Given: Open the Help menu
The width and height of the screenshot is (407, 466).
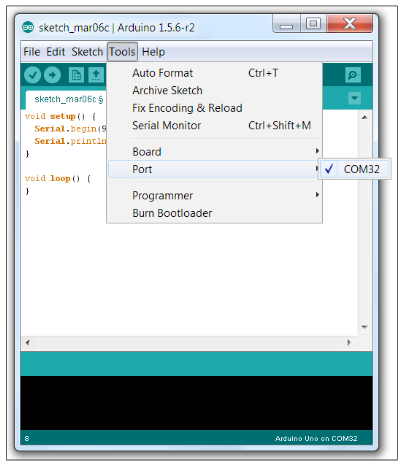Looking at the screenshot, I should tap(153, 52).
